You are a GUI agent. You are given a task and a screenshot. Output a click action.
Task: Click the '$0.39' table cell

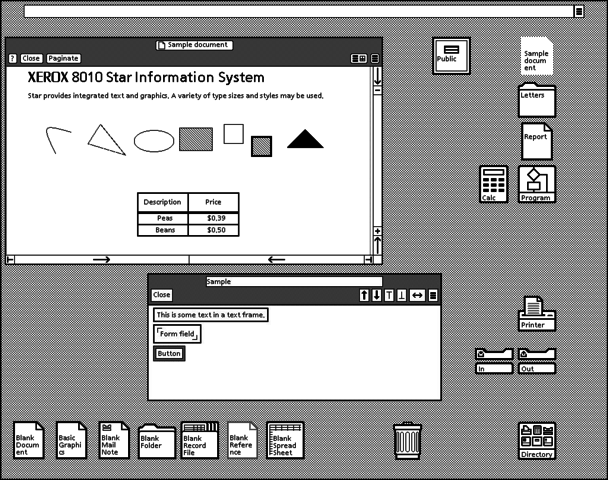coord(216,218)
